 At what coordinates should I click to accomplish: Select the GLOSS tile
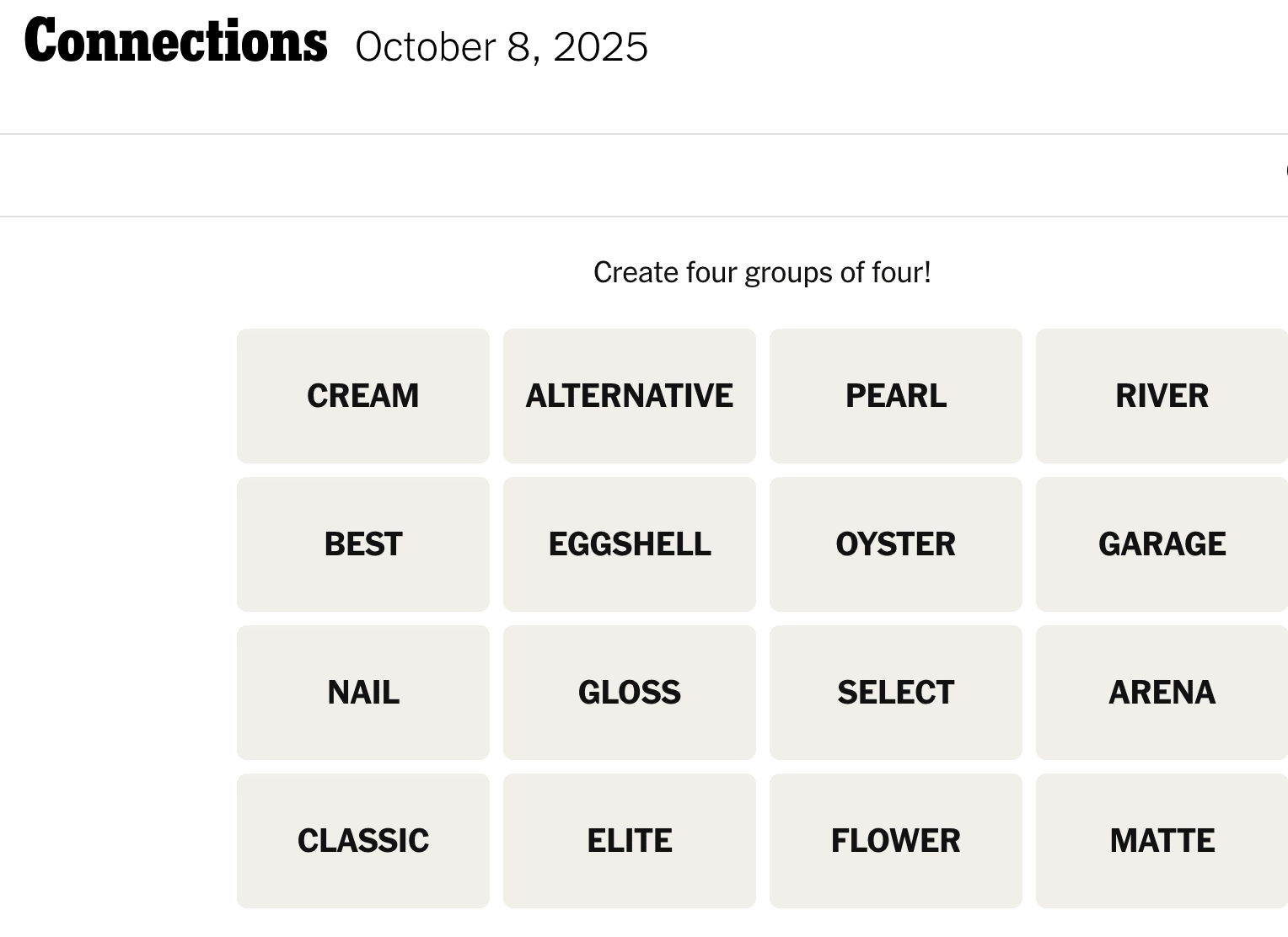pyautogui.click(x=630, y=692)
